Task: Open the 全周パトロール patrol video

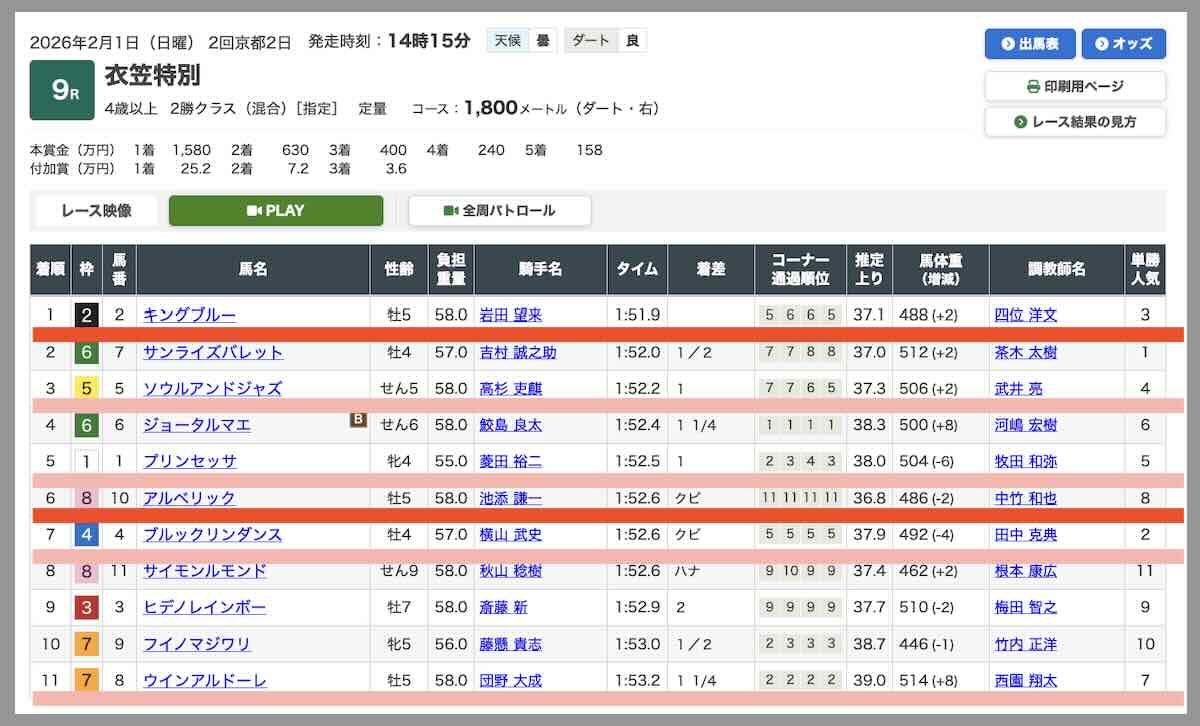Action: tap(499, 211)
